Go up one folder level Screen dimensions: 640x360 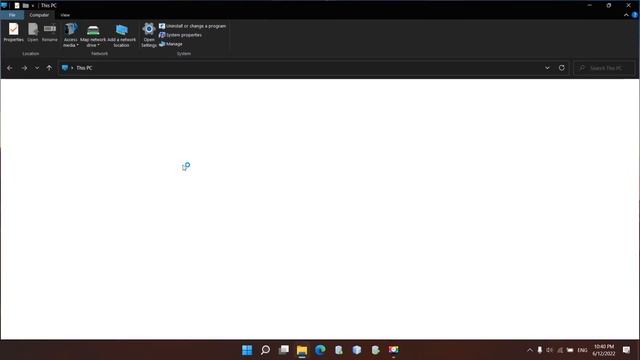(49, 68)
